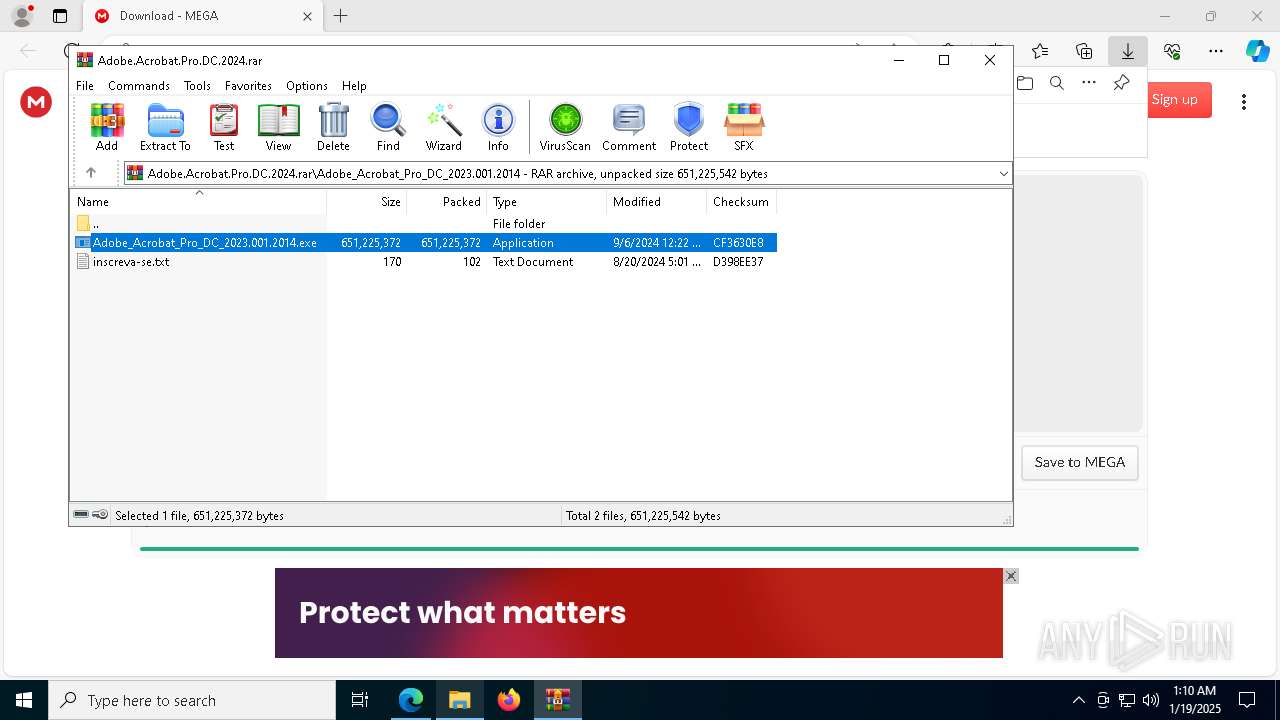The image size is (1280, 720).
Task: Click the Protect what matters banner
Action: coord(638,613)
